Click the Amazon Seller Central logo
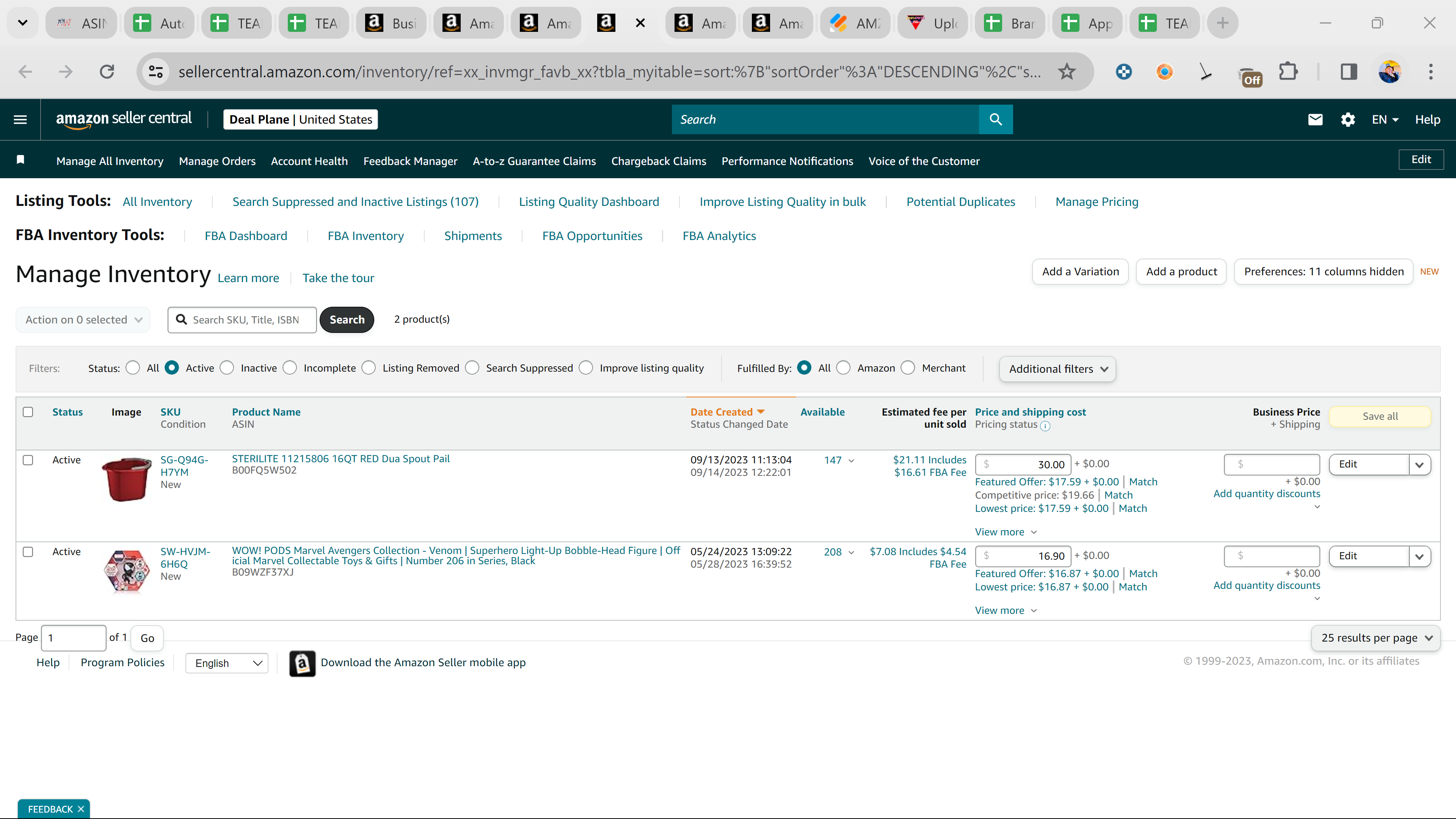This screenshot has width=1456, height=819. point(123,119)
